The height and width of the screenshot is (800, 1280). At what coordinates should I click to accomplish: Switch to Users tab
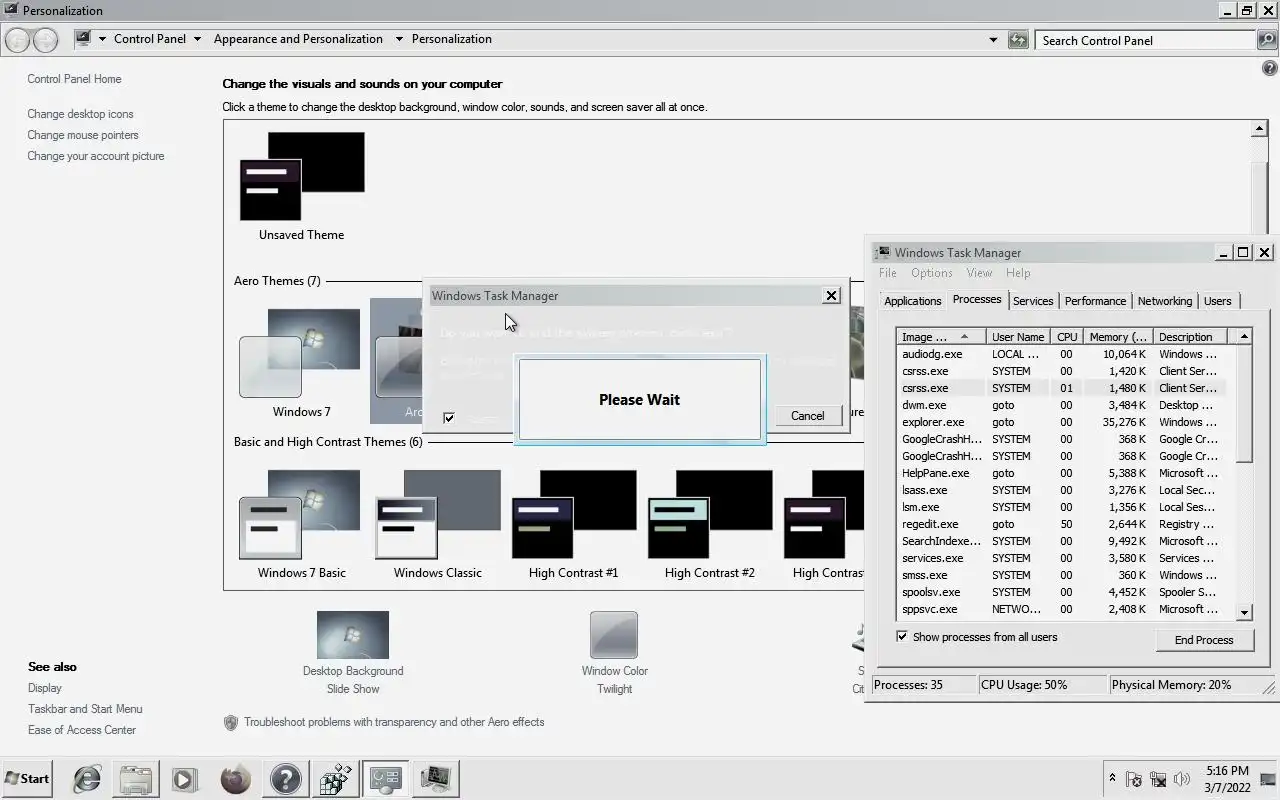[1218, 301]
